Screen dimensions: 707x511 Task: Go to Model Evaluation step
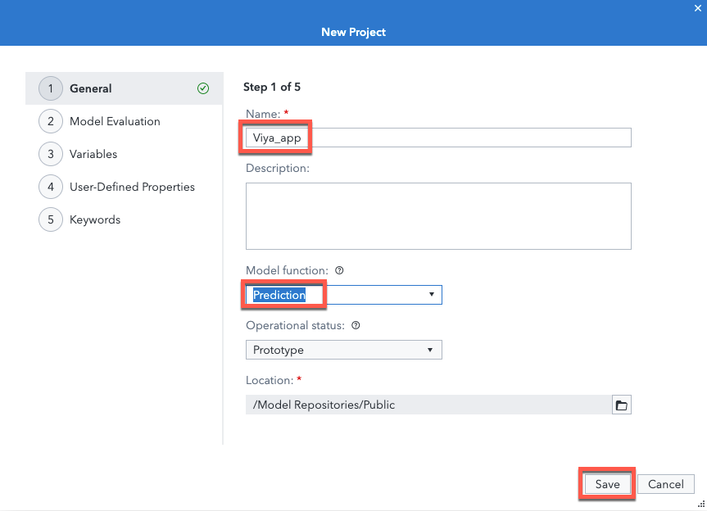pyautogui.click(x=114, y=122)
